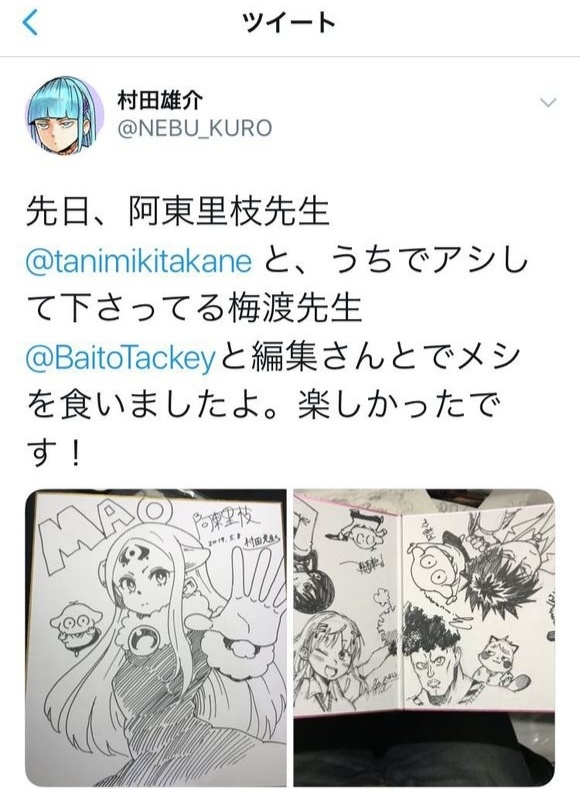Open the @BaitoTackey mention link

tap(120, 359)
